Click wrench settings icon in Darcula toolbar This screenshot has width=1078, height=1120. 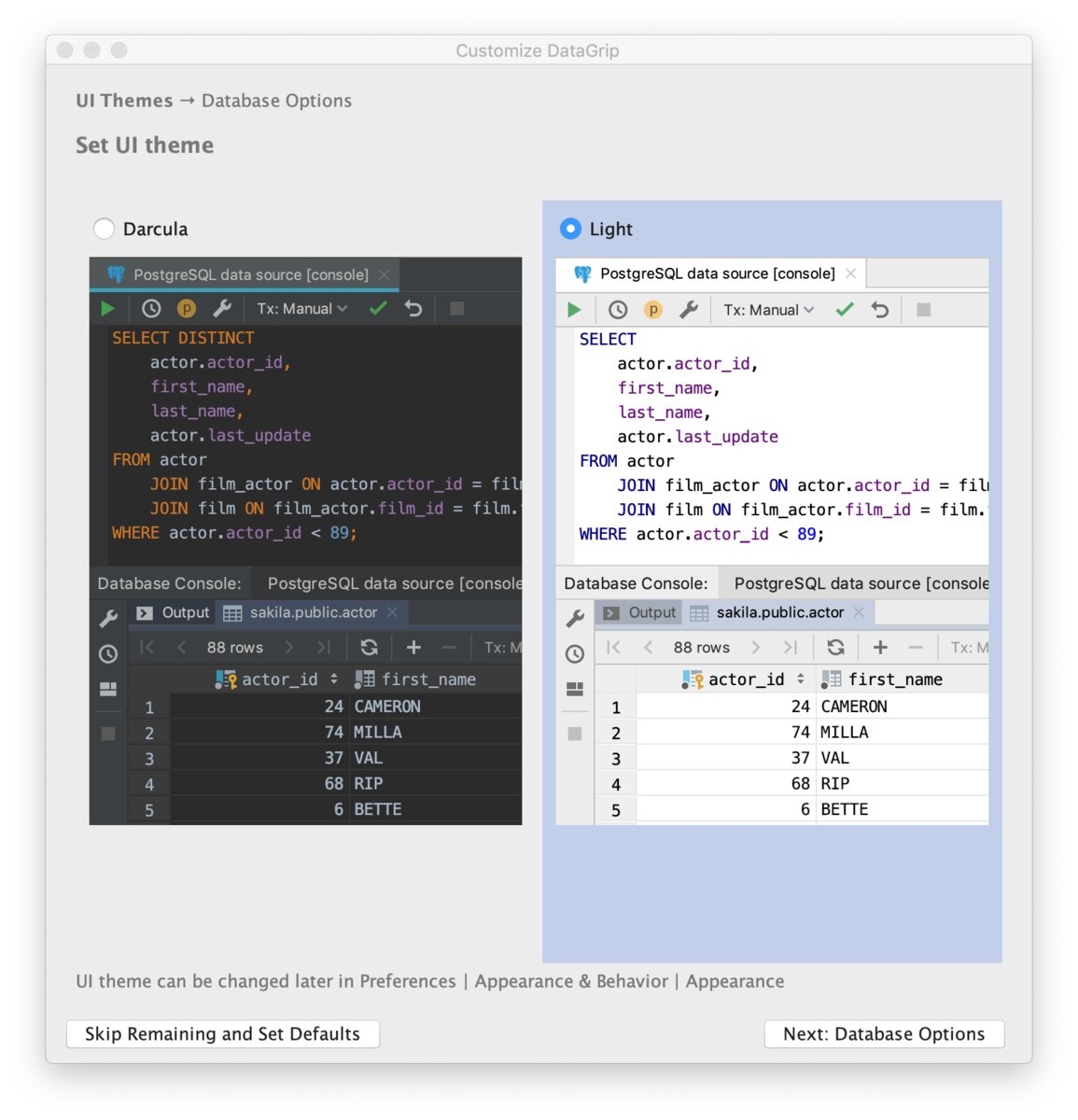click(x=222, y=308)
